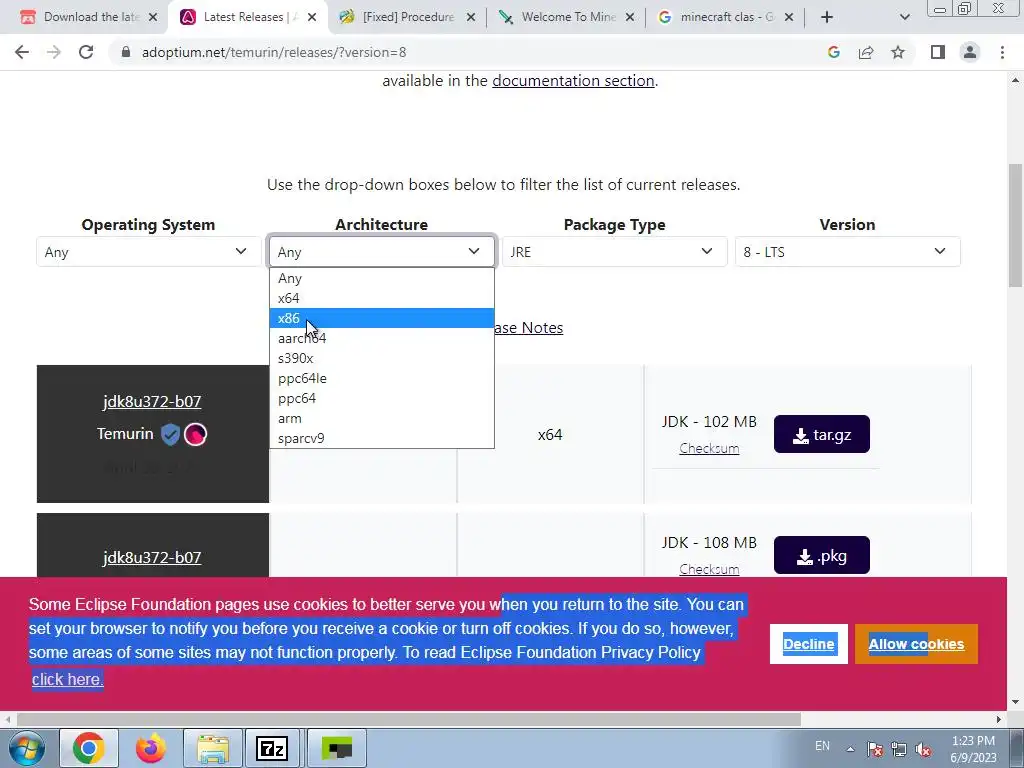Image resolution: width=1024 pixels, height=768 pixels.
Task: Select the 'Latest Releases' tab
Action: [247, 17]
